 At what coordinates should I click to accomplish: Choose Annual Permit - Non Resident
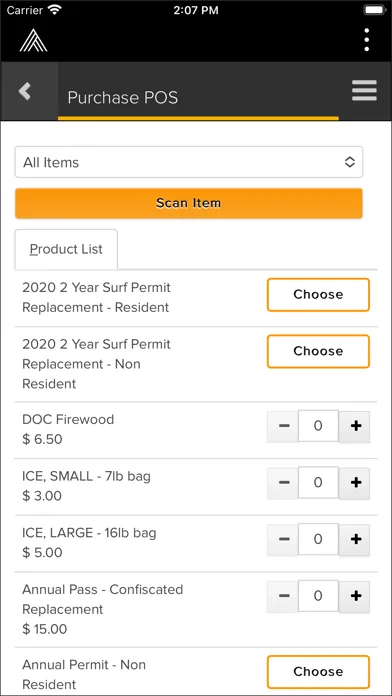[x=318, y=672]
